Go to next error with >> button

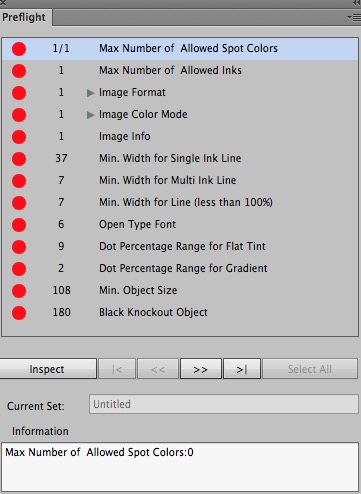[x=201, y=369]
